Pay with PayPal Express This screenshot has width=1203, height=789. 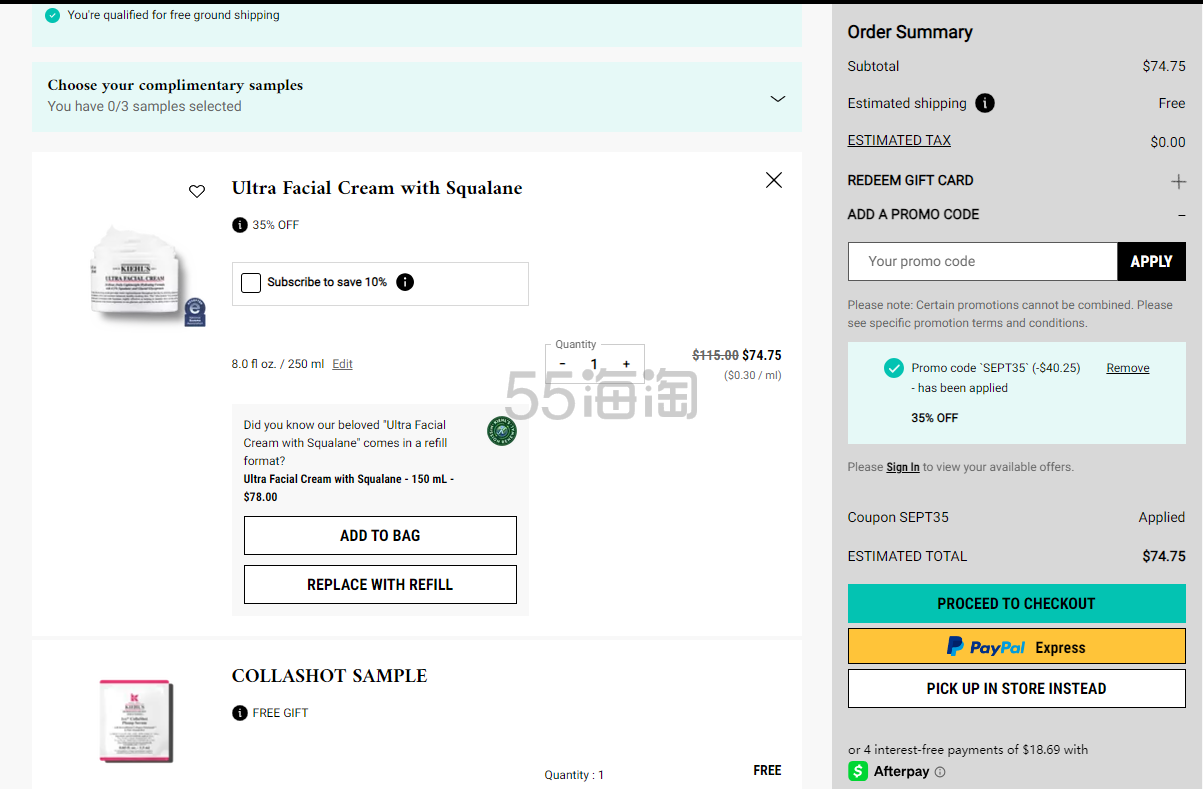[x=1017, y=647]
